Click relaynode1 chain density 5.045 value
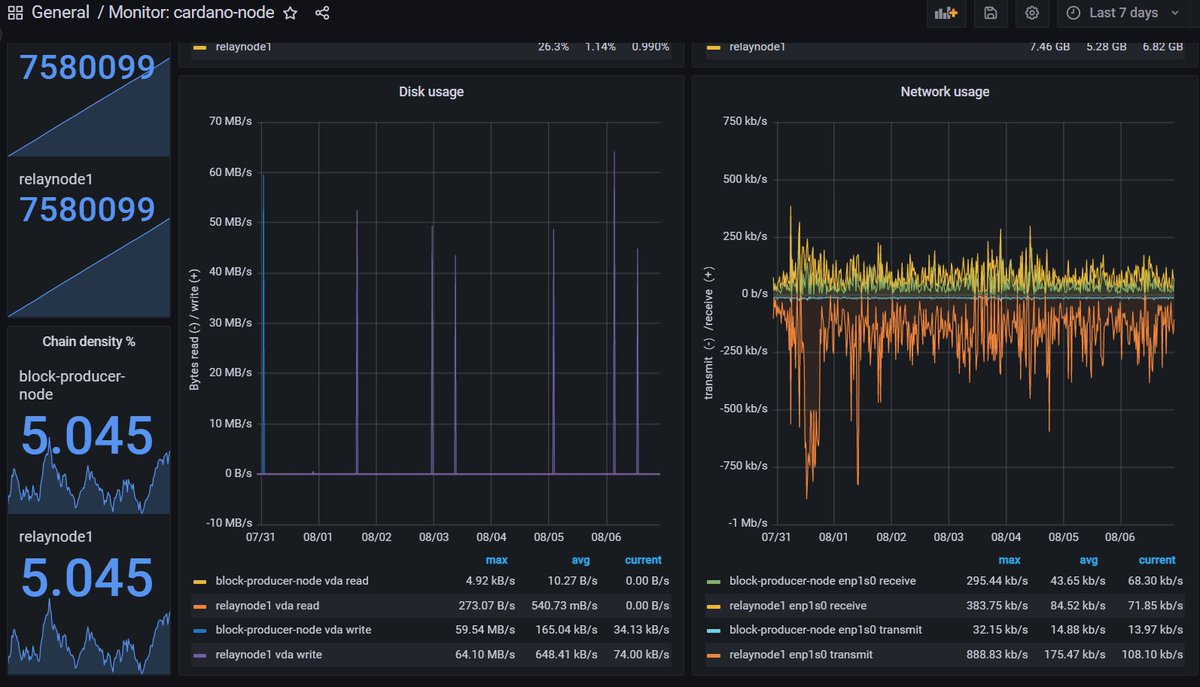The height and width of the screenshot is (687, 1200). 87,579
